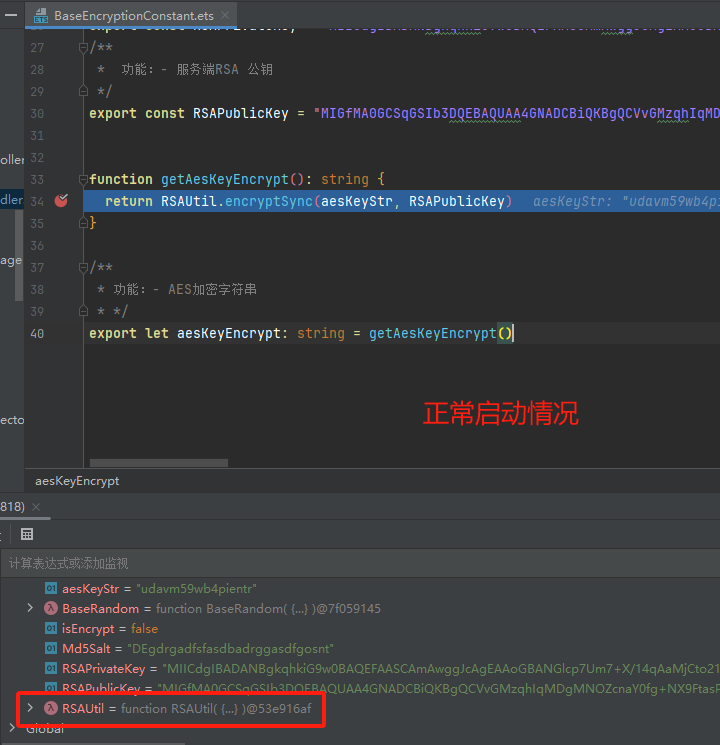Click the isEncrypt variable type icon
This screenshot has width=720, height=745.
coord(51,628)
